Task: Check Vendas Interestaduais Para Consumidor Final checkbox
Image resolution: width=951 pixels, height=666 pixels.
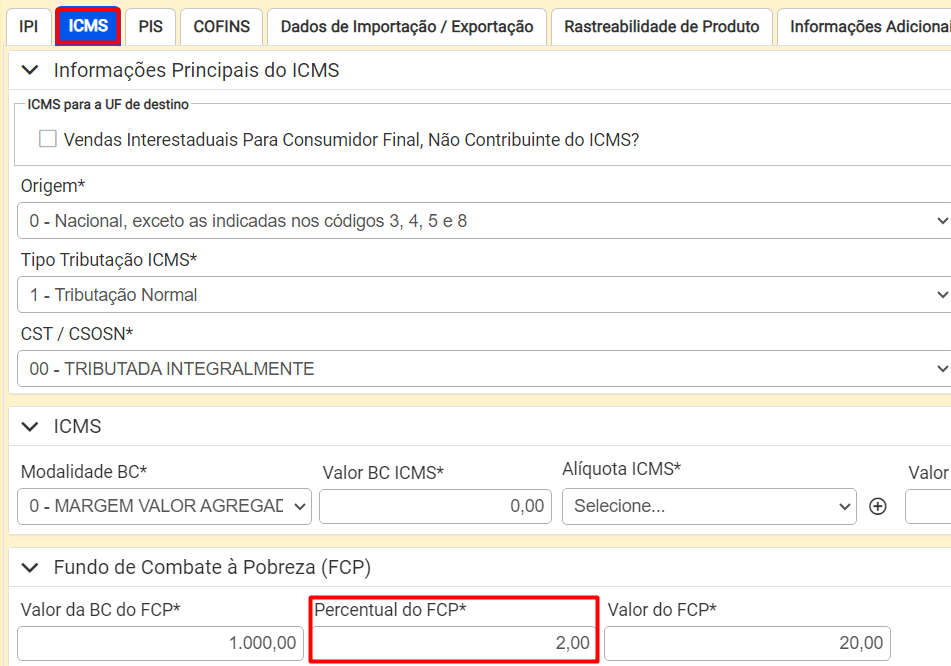Action: (48, 139)
